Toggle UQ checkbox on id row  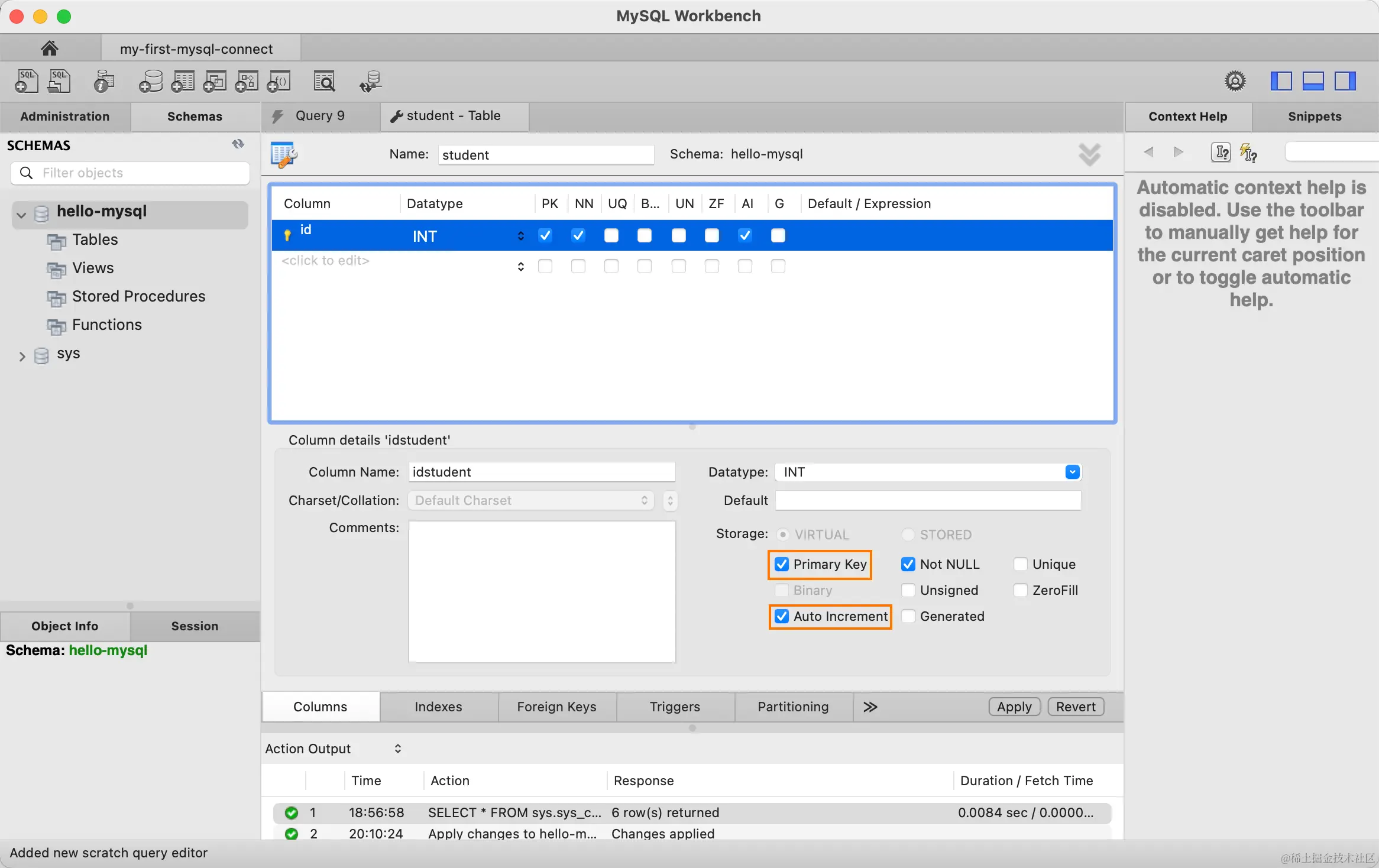click(611, 235)
